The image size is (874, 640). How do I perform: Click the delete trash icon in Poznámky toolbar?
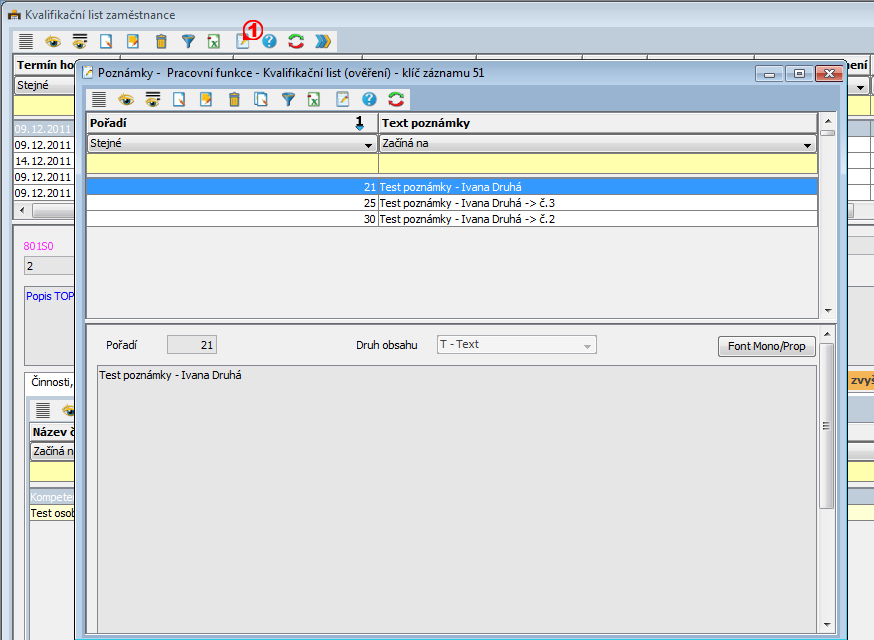tap(234, 99)
